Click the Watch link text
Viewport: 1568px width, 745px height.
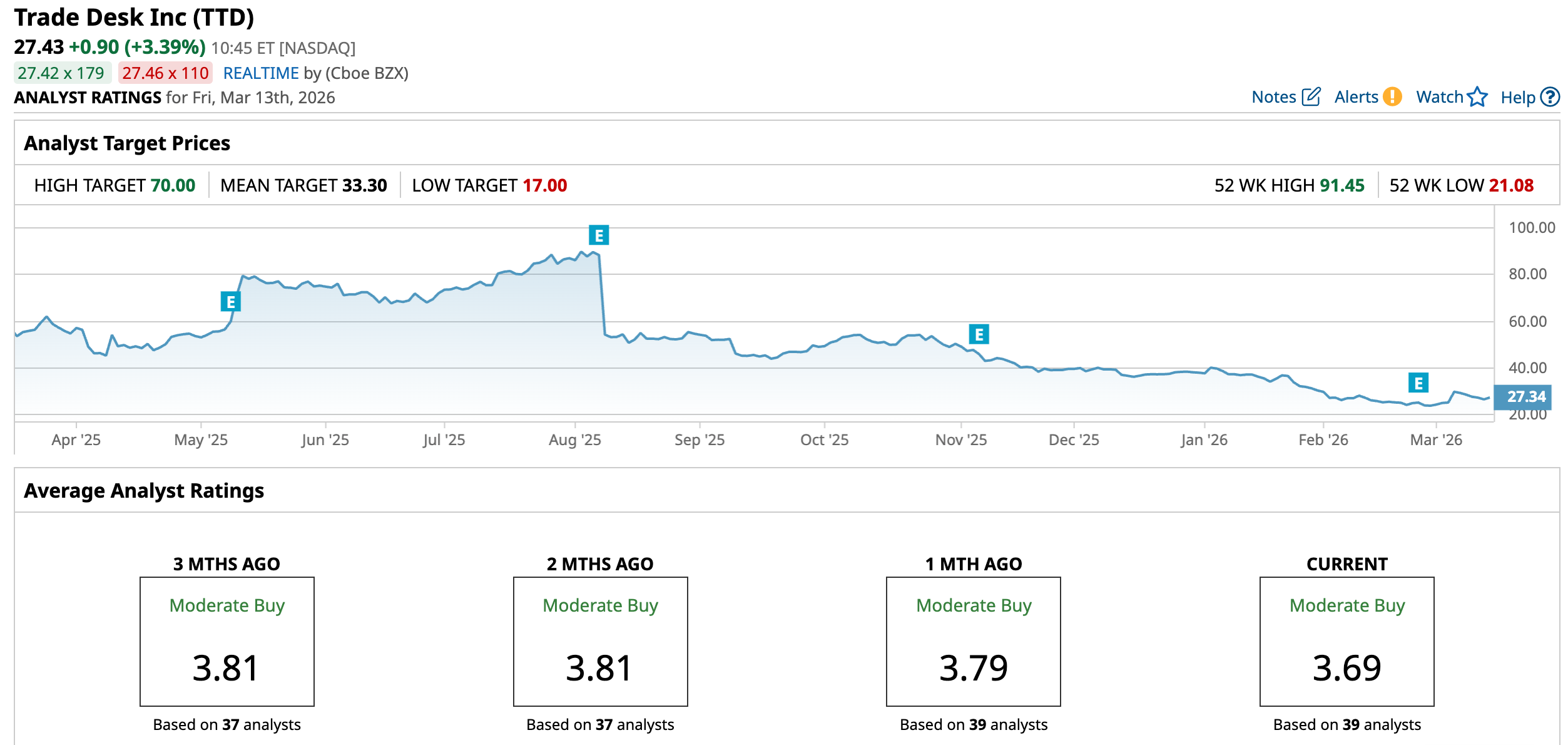point(1439,97)
